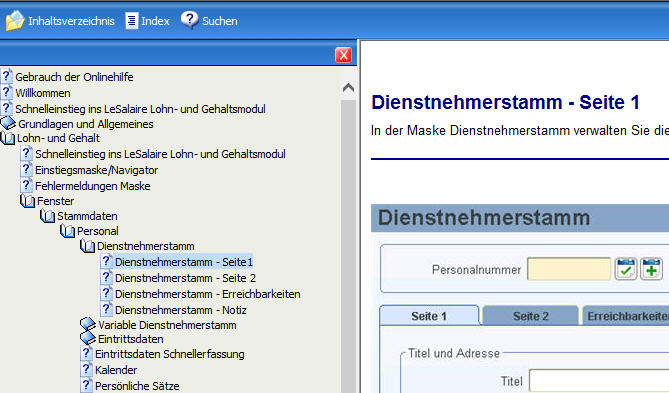Open the Gebrauch der Onlinehilfe topic
The image size is (669, 393).
pos(74,77)
